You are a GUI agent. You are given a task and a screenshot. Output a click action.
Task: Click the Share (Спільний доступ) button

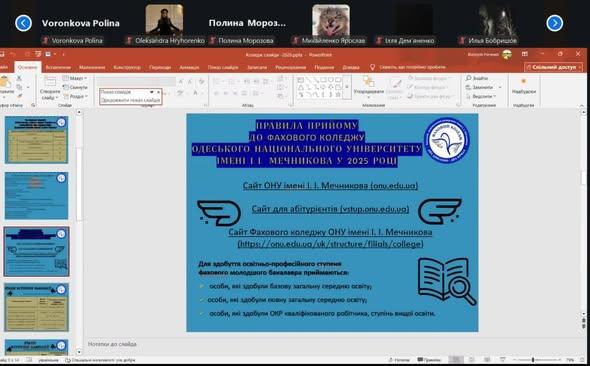pos(553,67)
